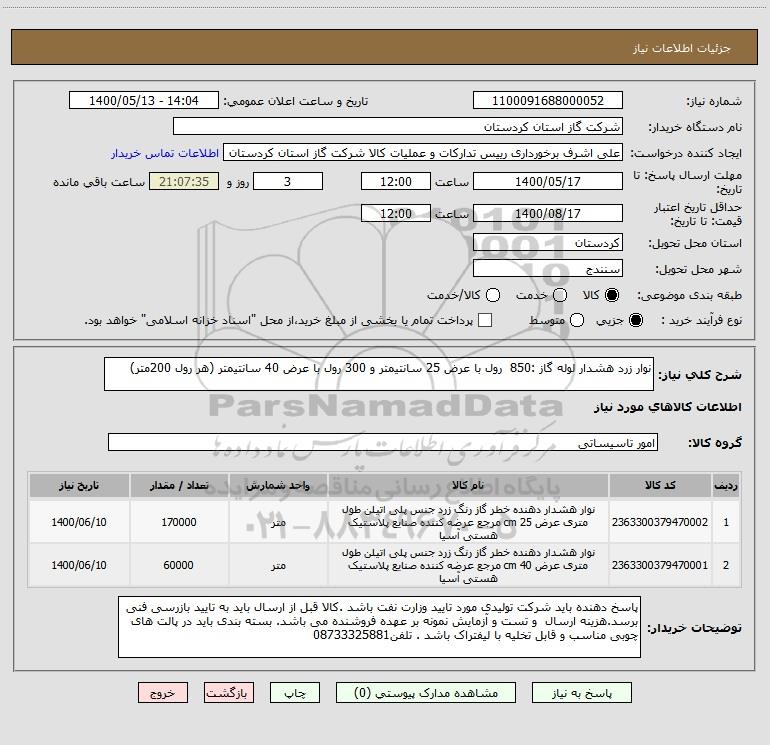770x745 pixels.
Task: Click the response deadline time field 12:00
Action: (x=396, y=182)
